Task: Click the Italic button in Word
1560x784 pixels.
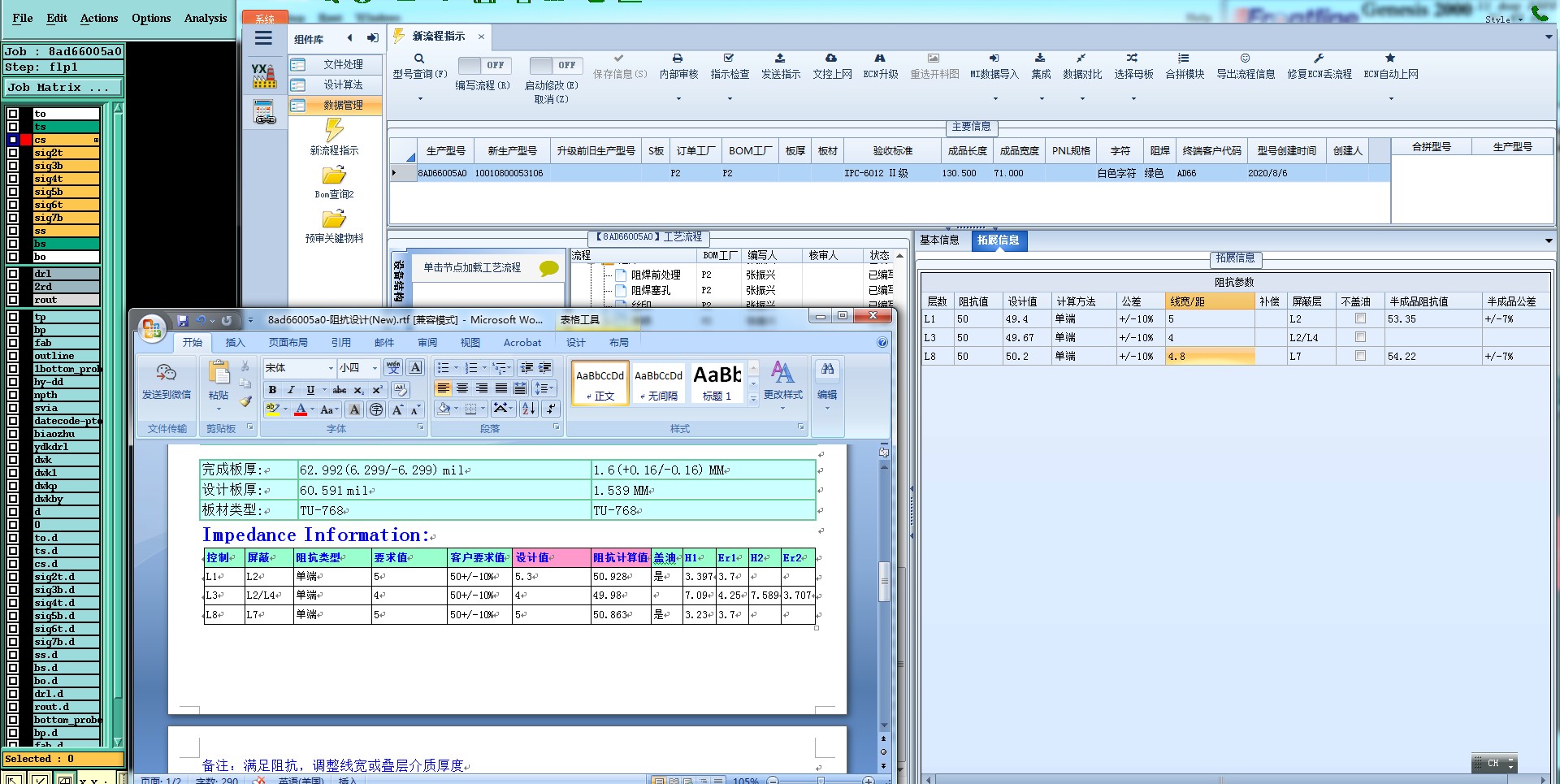Action: 291,390
